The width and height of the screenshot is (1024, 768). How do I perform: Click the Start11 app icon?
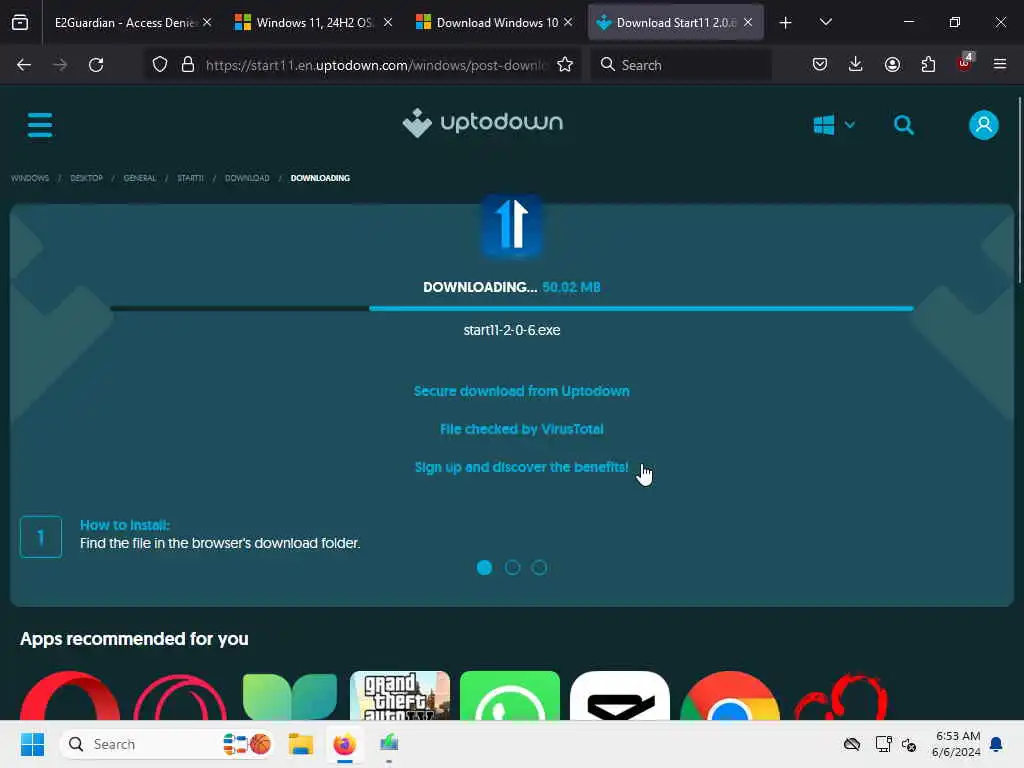pyautogui.click(x=511, y=225)
